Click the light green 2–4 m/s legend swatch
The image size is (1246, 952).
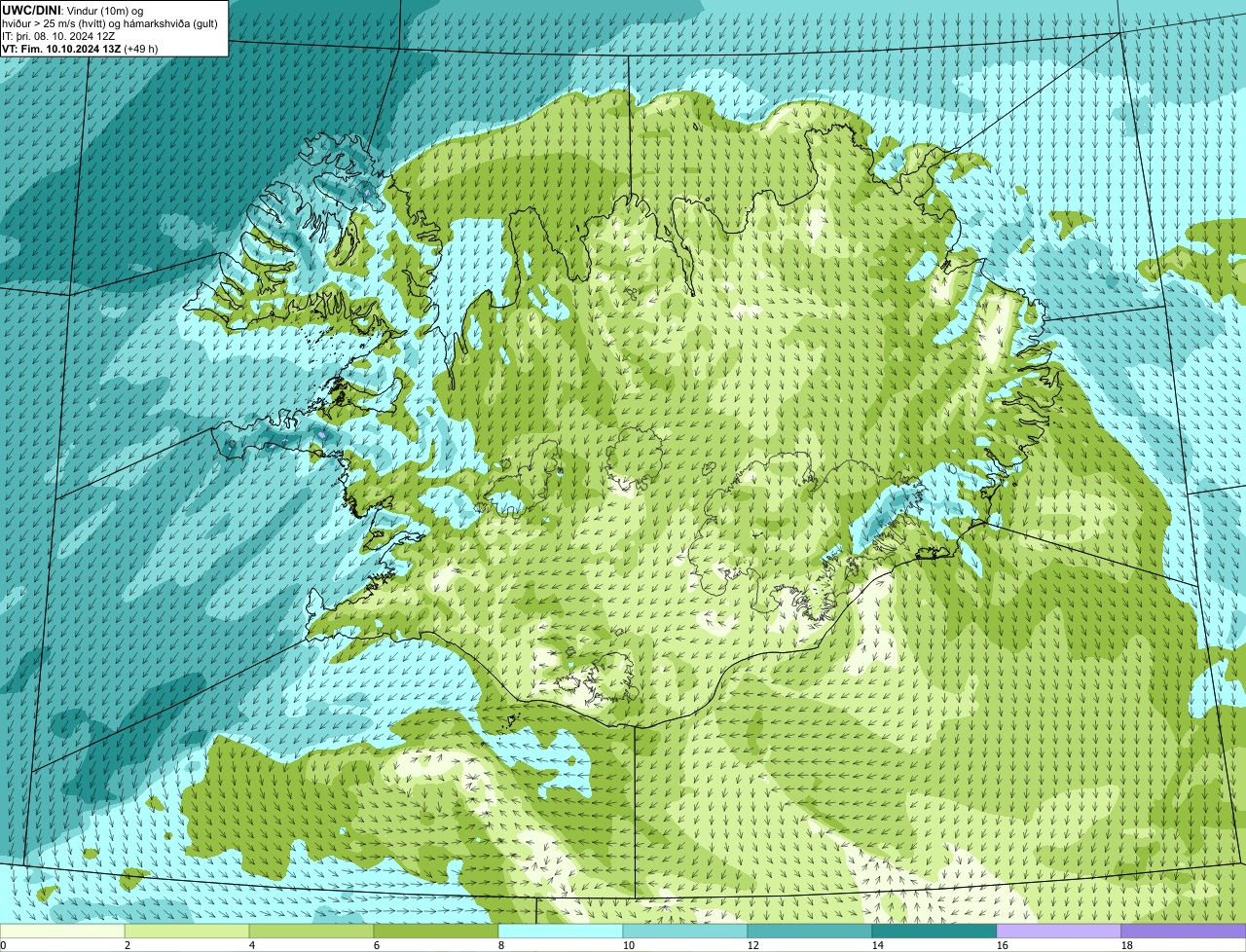(x=187, y=931)
